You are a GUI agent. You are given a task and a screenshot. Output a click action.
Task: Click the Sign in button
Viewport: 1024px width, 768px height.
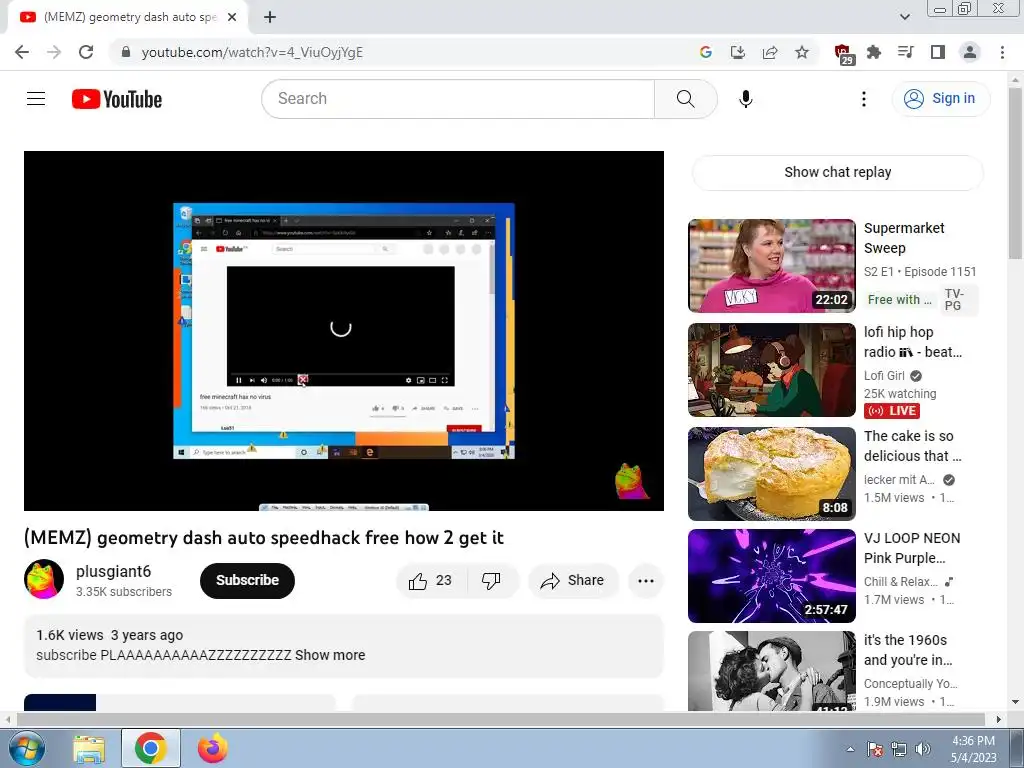click(940, 99)
